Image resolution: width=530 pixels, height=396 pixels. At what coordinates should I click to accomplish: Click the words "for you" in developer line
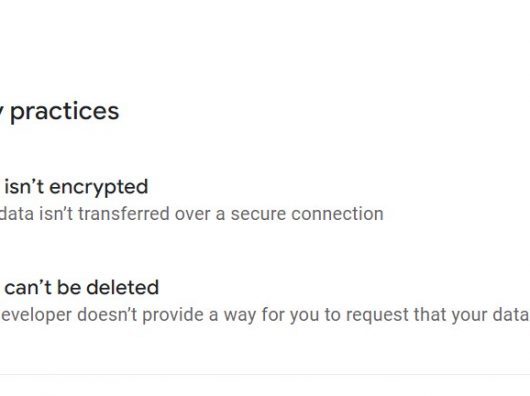(290, 315)
